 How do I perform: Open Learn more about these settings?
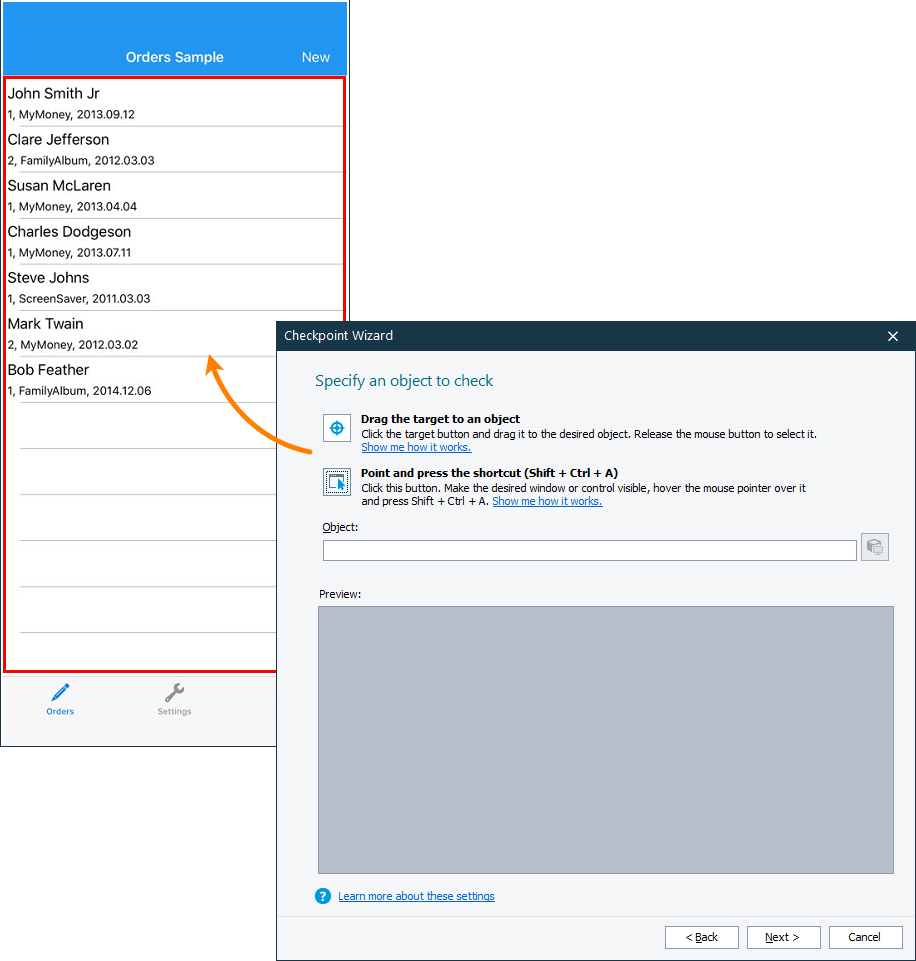(x=416, y=896)
